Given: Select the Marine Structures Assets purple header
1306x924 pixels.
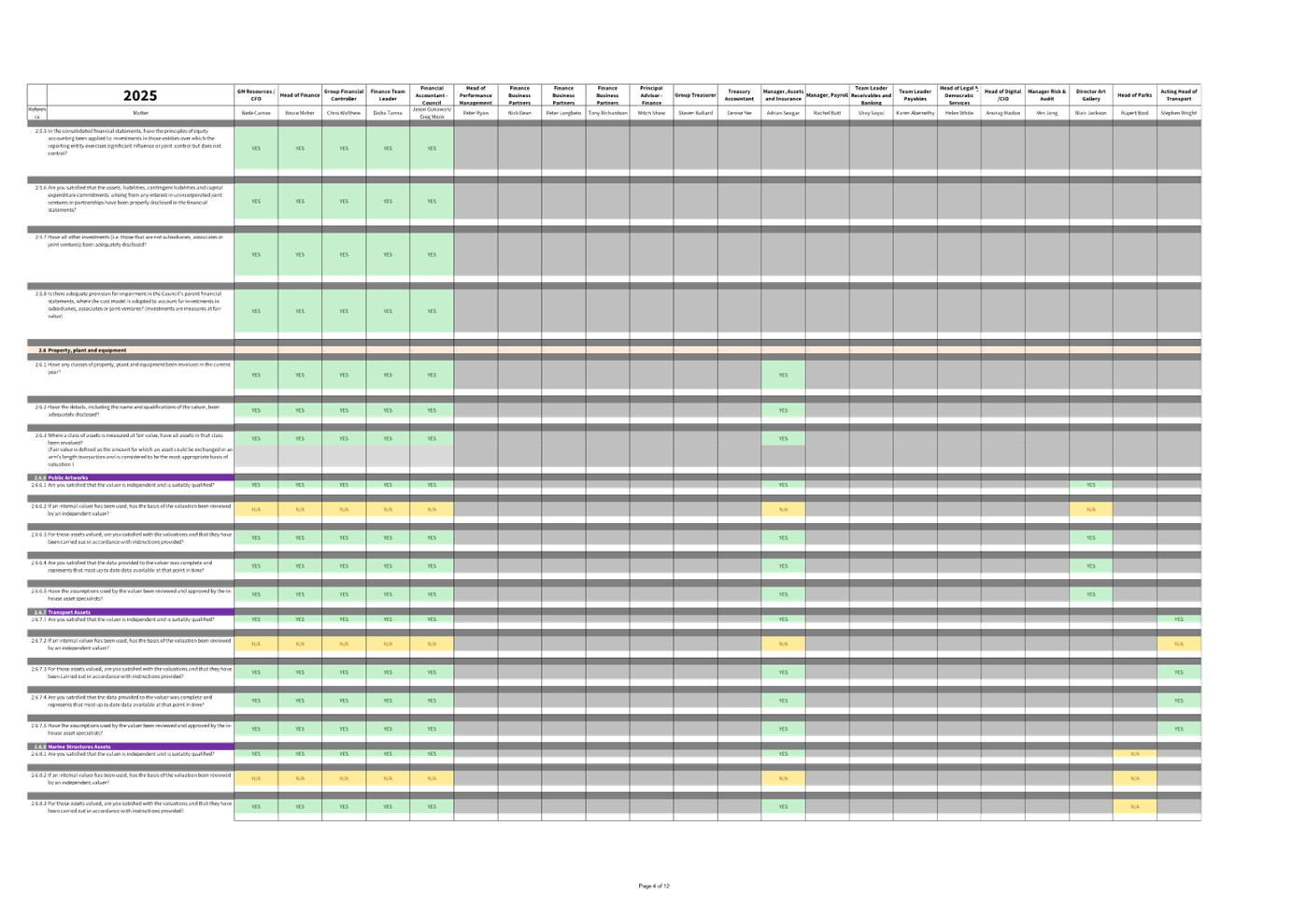Looking at the screenshot, I should (x=131, y=747).
